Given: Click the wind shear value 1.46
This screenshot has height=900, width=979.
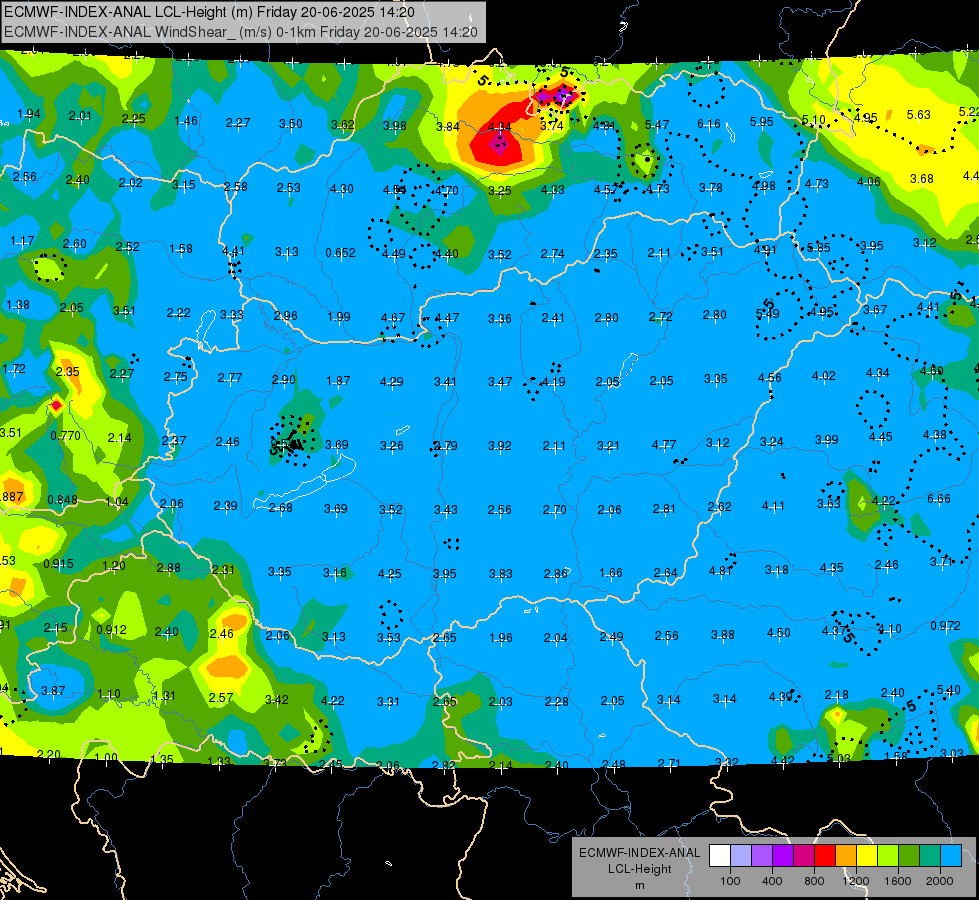Looking at the screenshot, I should click(186, 121).
